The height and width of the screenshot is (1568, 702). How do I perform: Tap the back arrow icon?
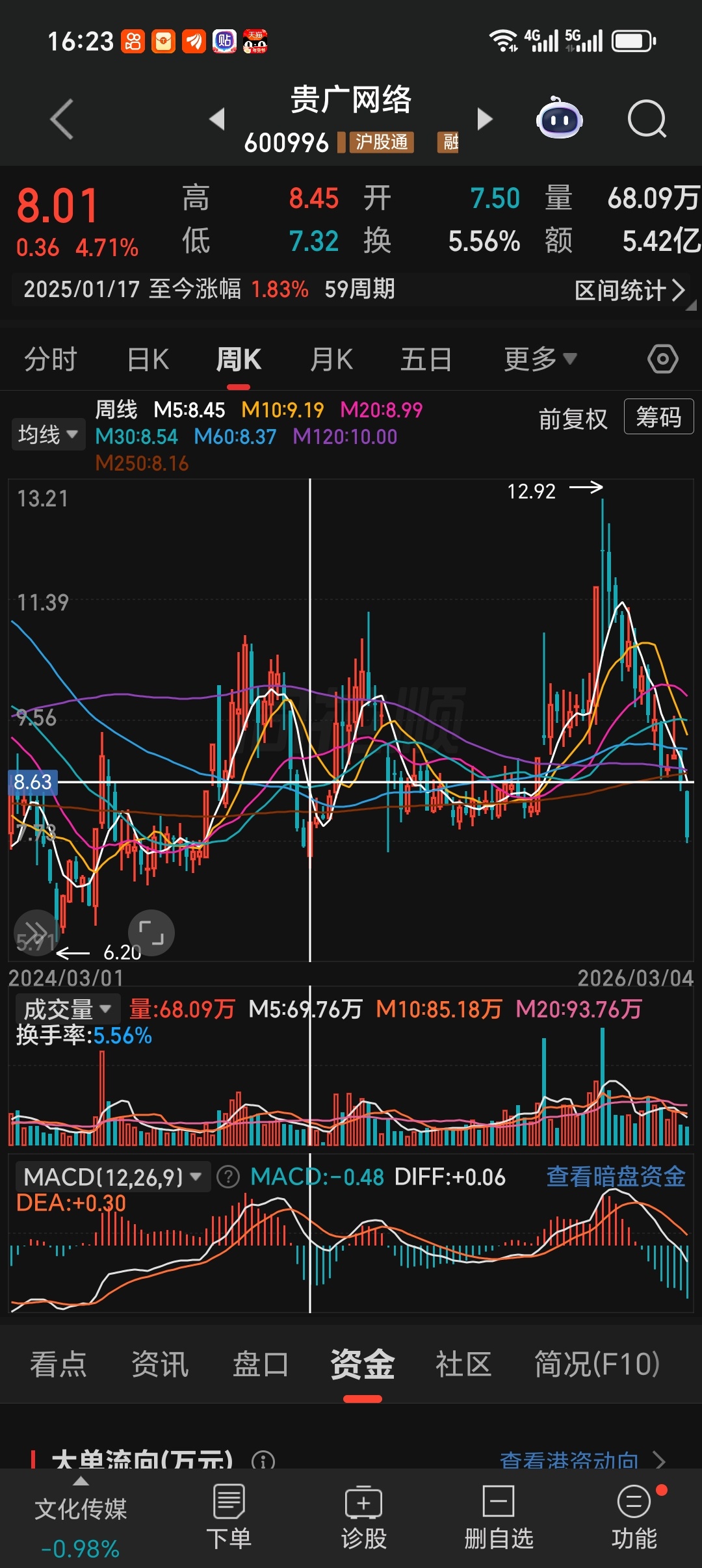click(62, 120)
